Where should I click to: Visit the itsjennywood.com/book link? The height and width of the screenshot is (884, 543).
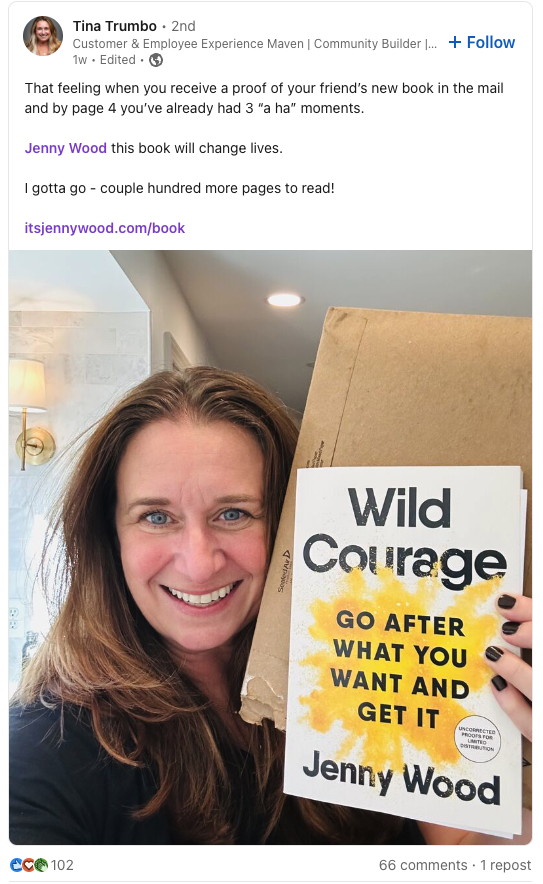(105, 228)
